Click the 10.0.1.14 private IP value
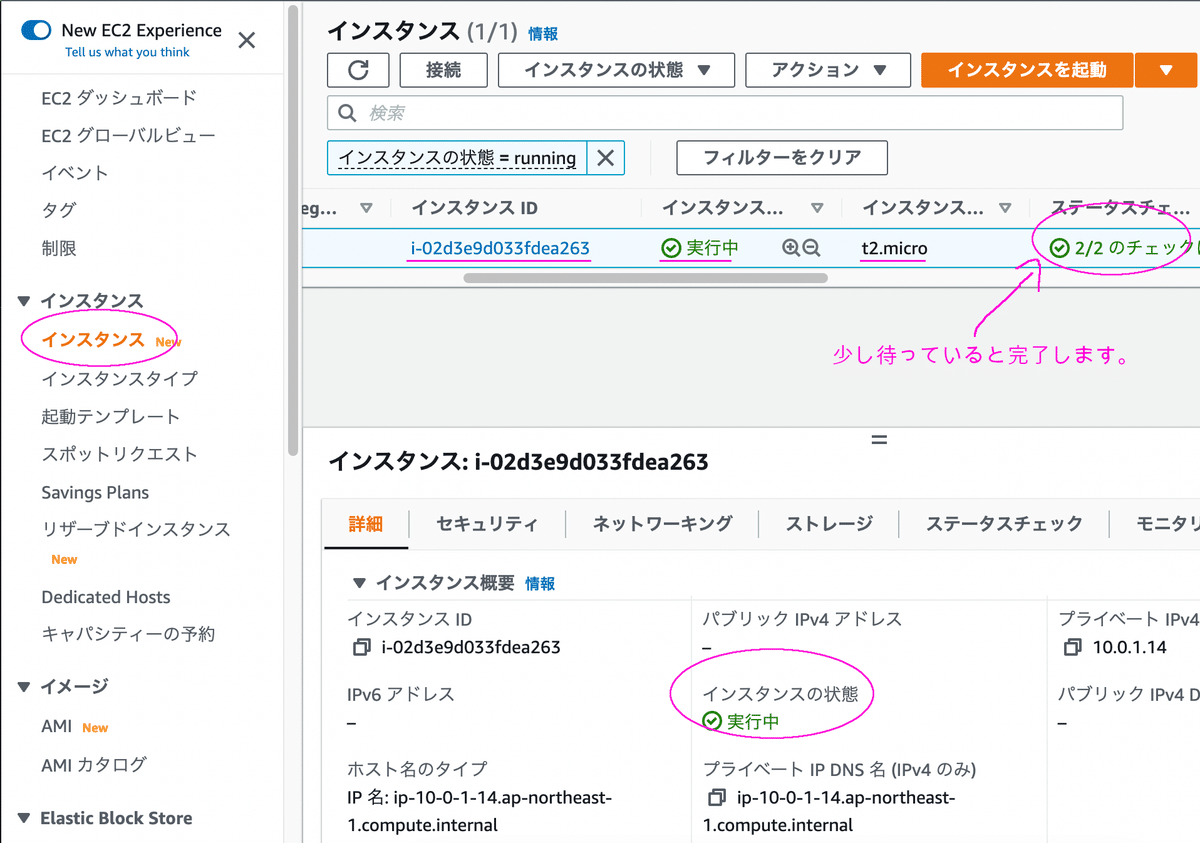 1129,647
